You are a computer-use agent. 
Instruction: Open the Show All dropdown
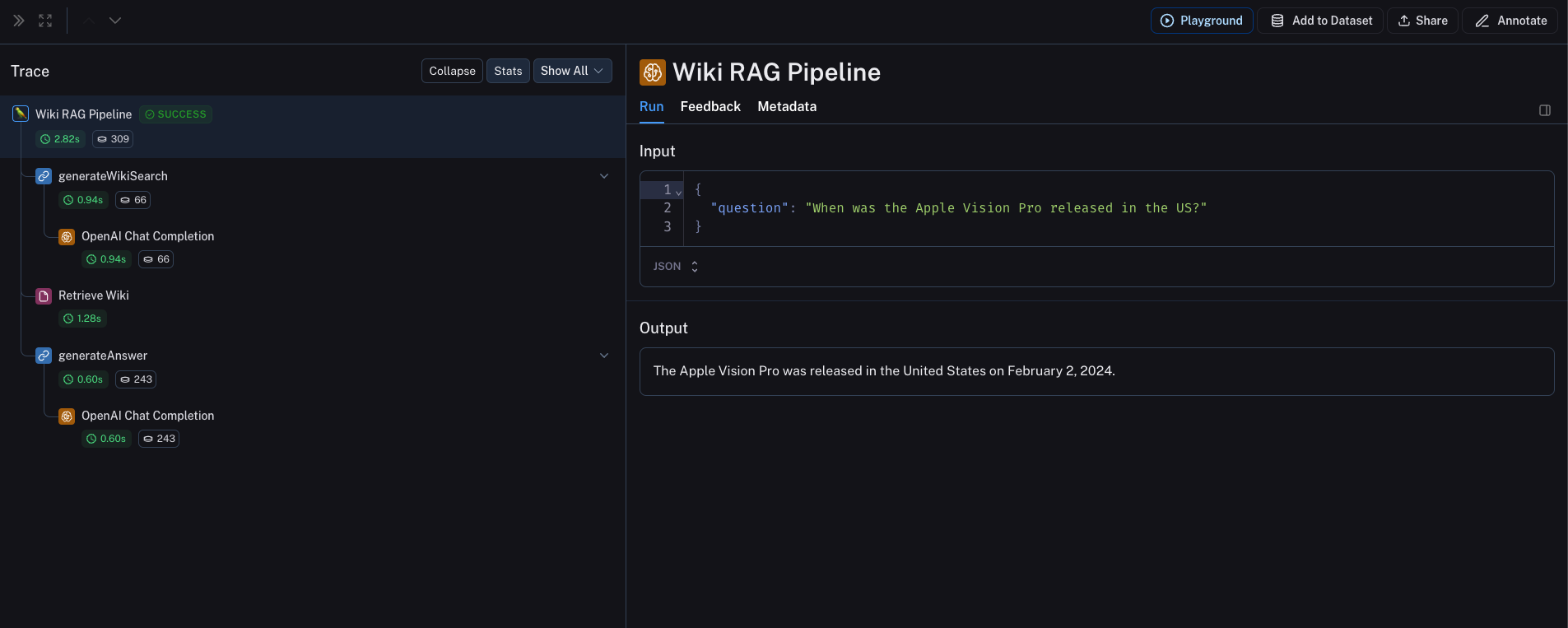572,71
